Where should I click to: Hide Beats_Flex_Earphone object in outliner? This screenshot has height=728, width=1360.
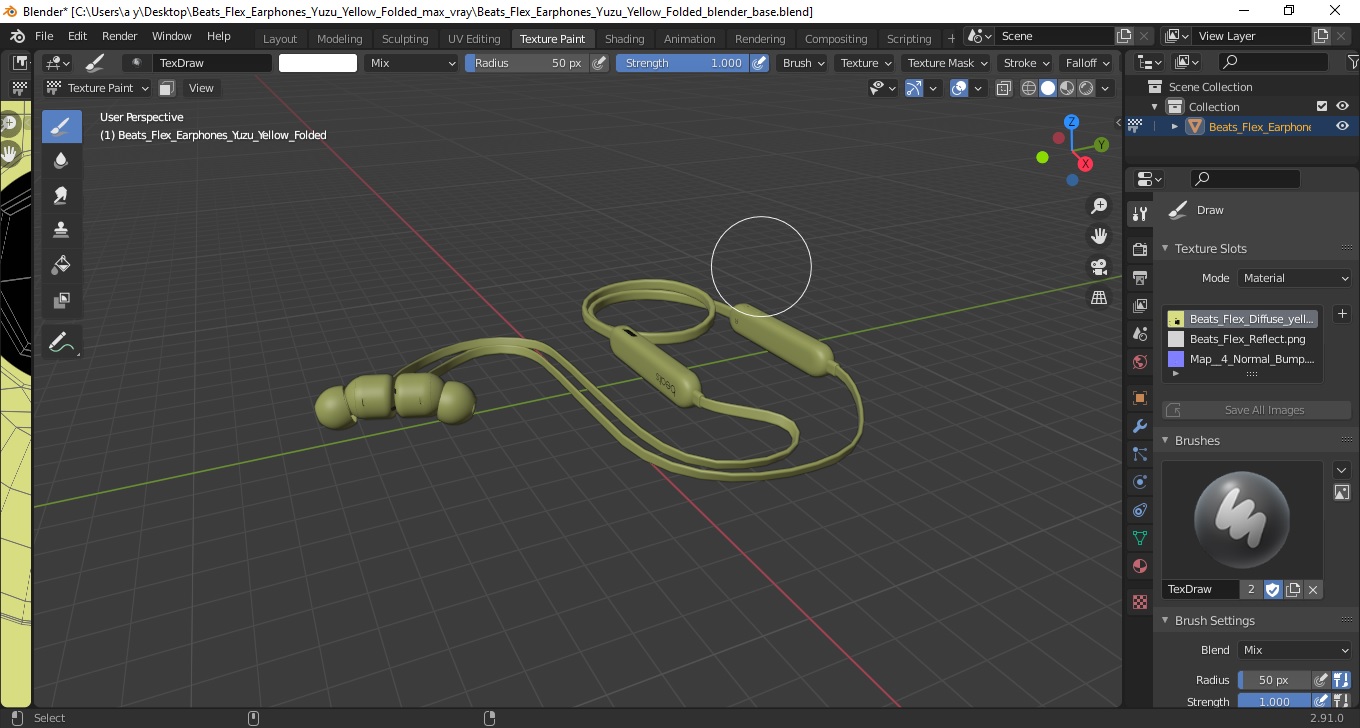click(1342, 126)
